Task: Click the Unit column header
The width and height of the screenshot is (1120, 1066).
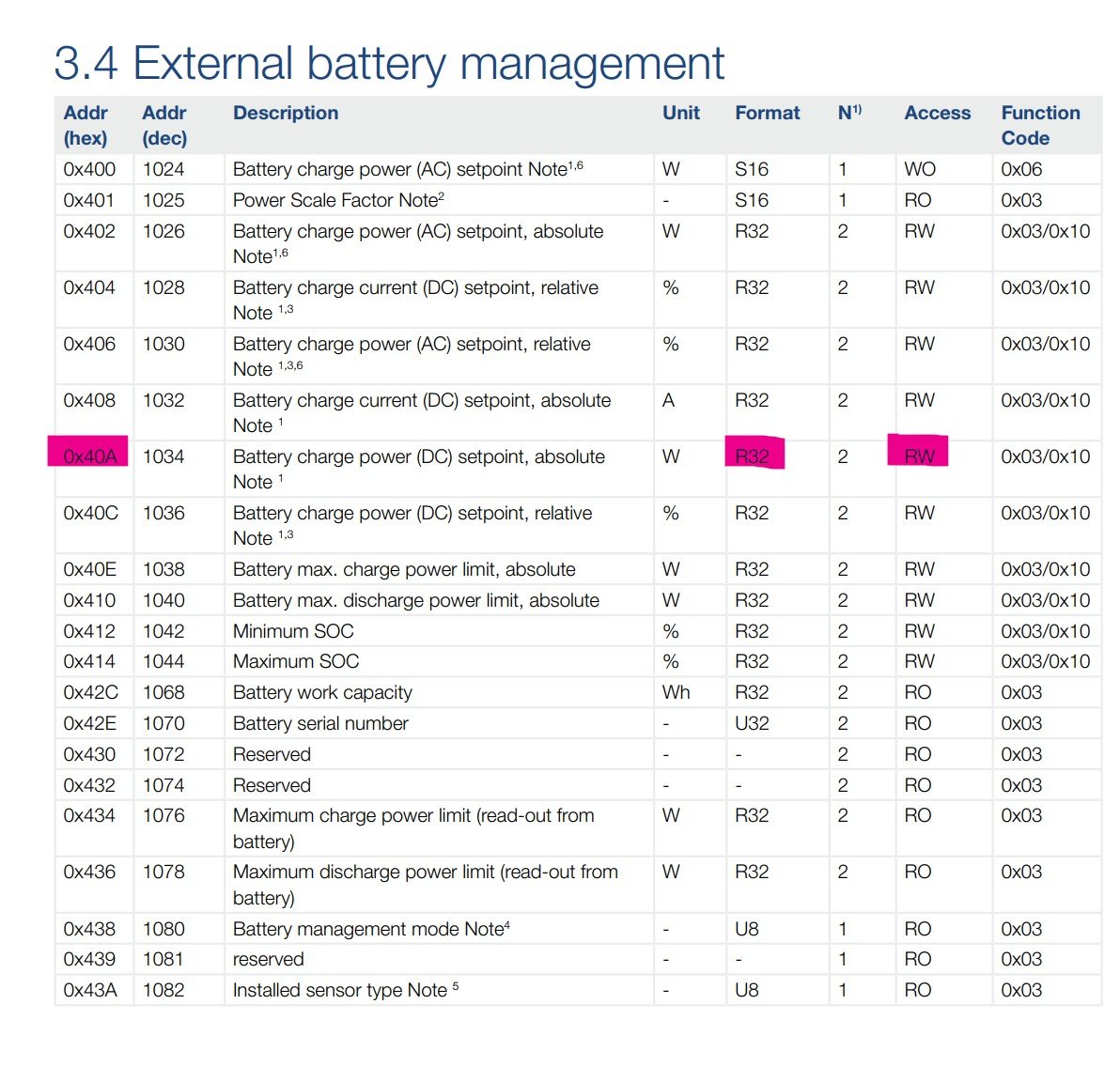Action: coord(680,113)
